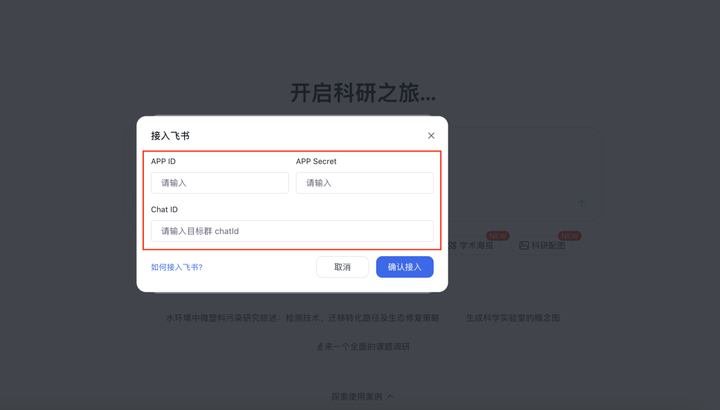
Task: Click the 学术海报 icon in the background
Action: (453, 246)
